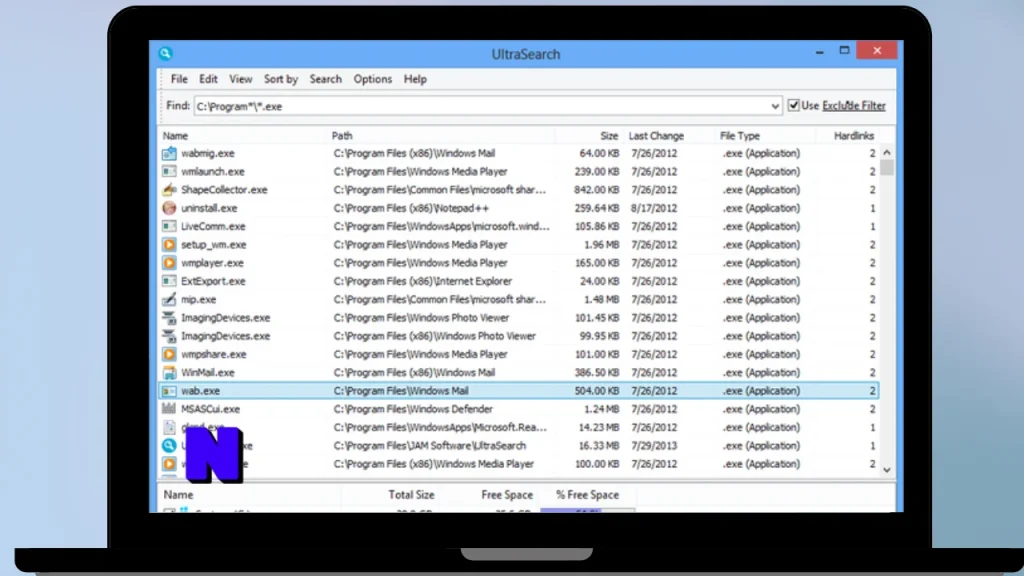Click the Total Size drive column header
This screenshot has height=576, width=1024.
pos(411,495)
